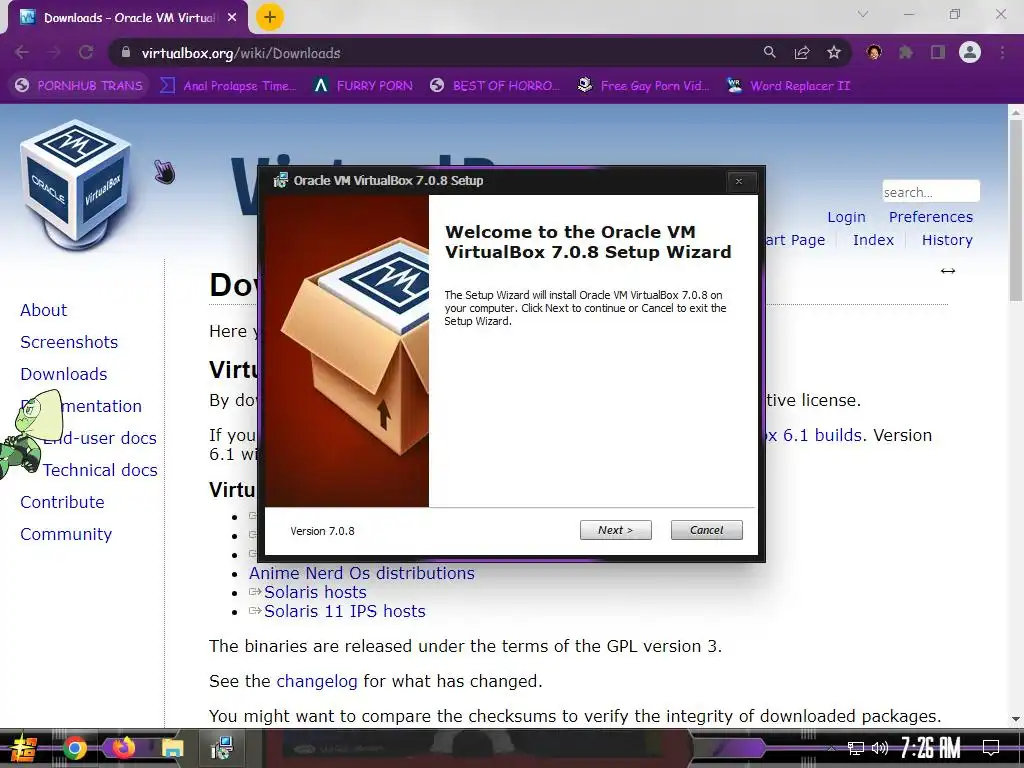This screenshot has height=768, width=1024.
Task: Click the vertical scrollbar thumb
Action: click(1016, 210)
